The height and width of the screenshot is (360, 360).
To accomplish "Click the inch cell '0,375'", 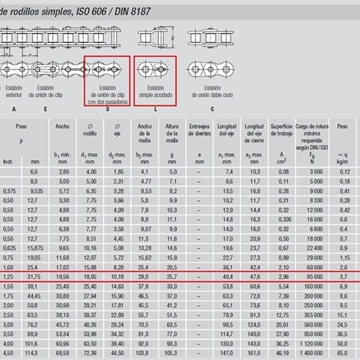I will pyautogui.click(x=9, y=191).
